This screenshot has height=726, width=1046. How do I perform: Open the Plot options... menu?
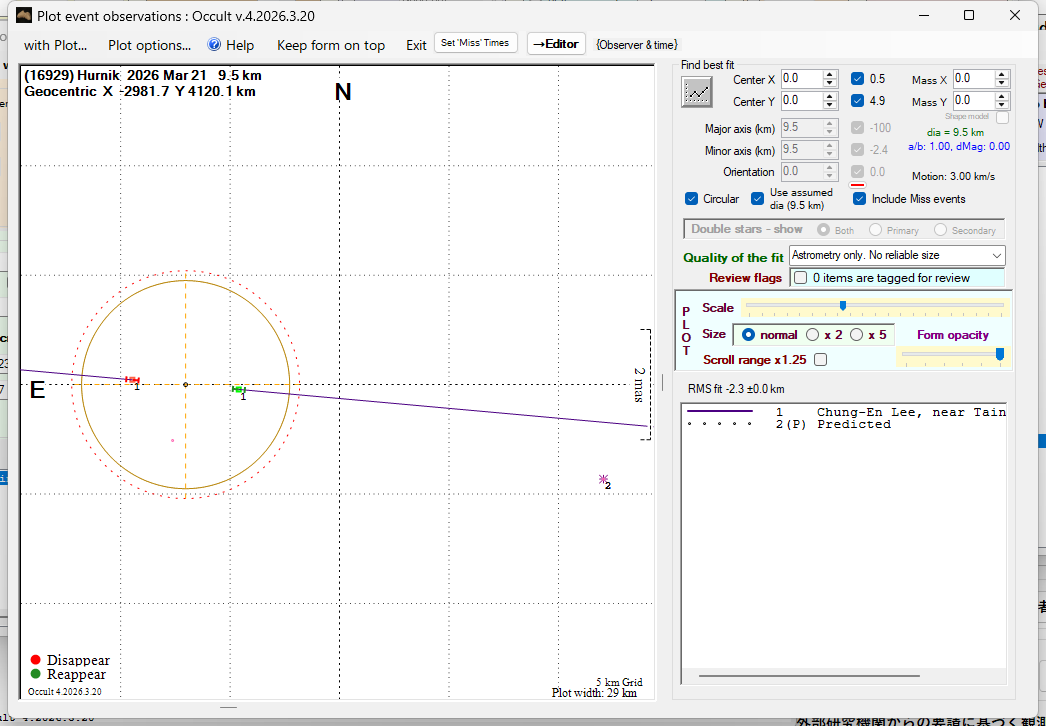pyautogui.click(x=149, y=45)
